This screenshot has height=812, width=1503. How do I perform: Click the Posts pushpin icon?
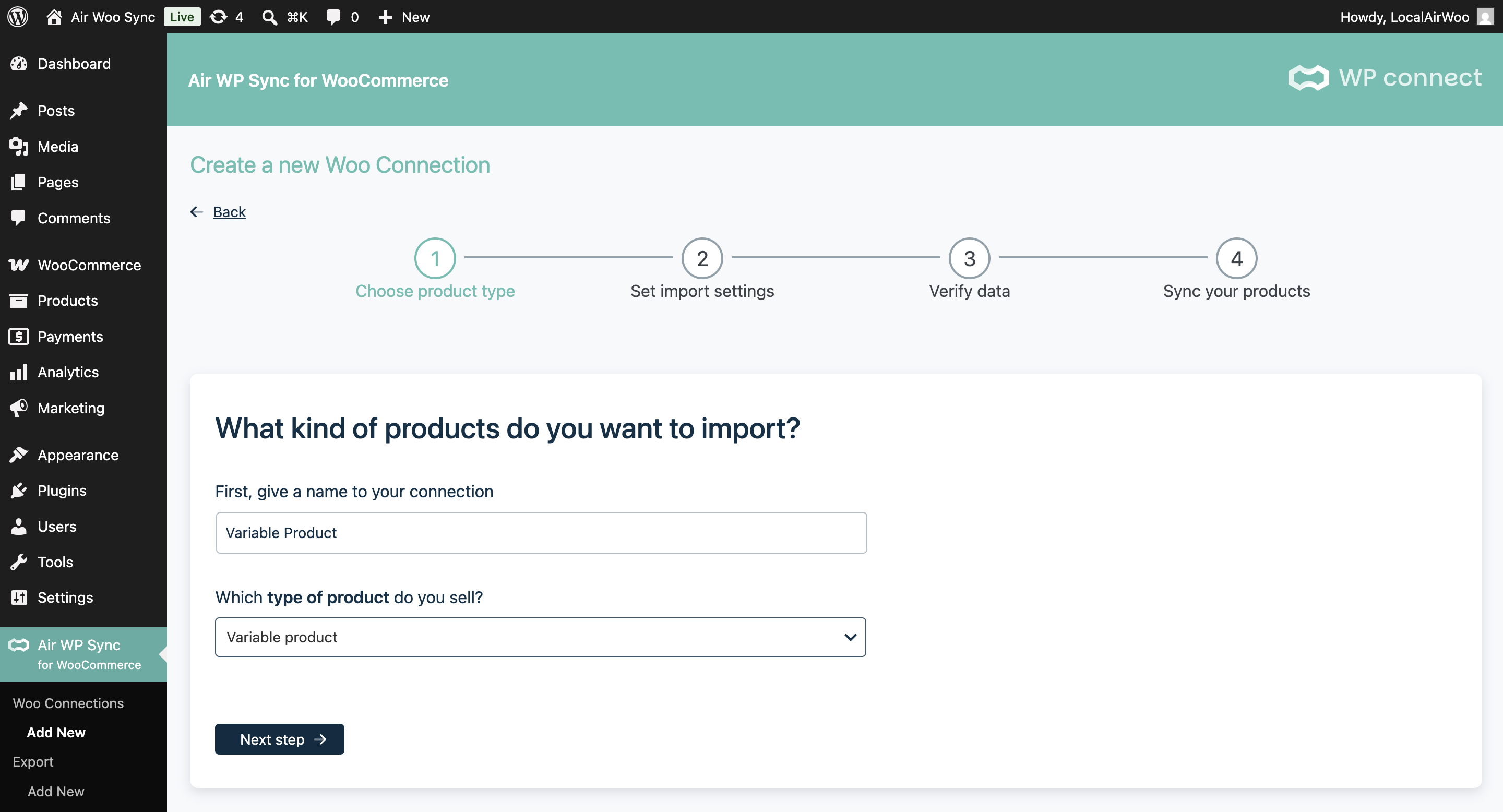[19, 110]
